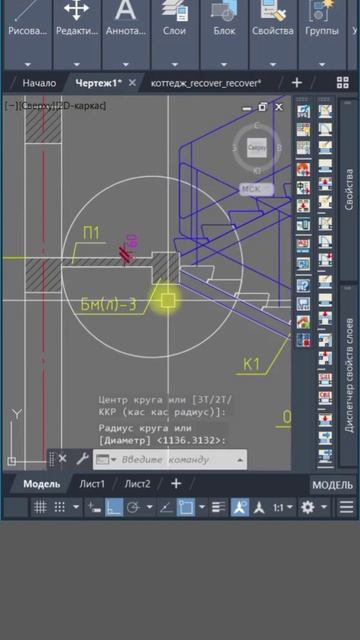Close the Чертеж1* tab with its X
Viewport: 360px width, 640px height.
[132, 83]
